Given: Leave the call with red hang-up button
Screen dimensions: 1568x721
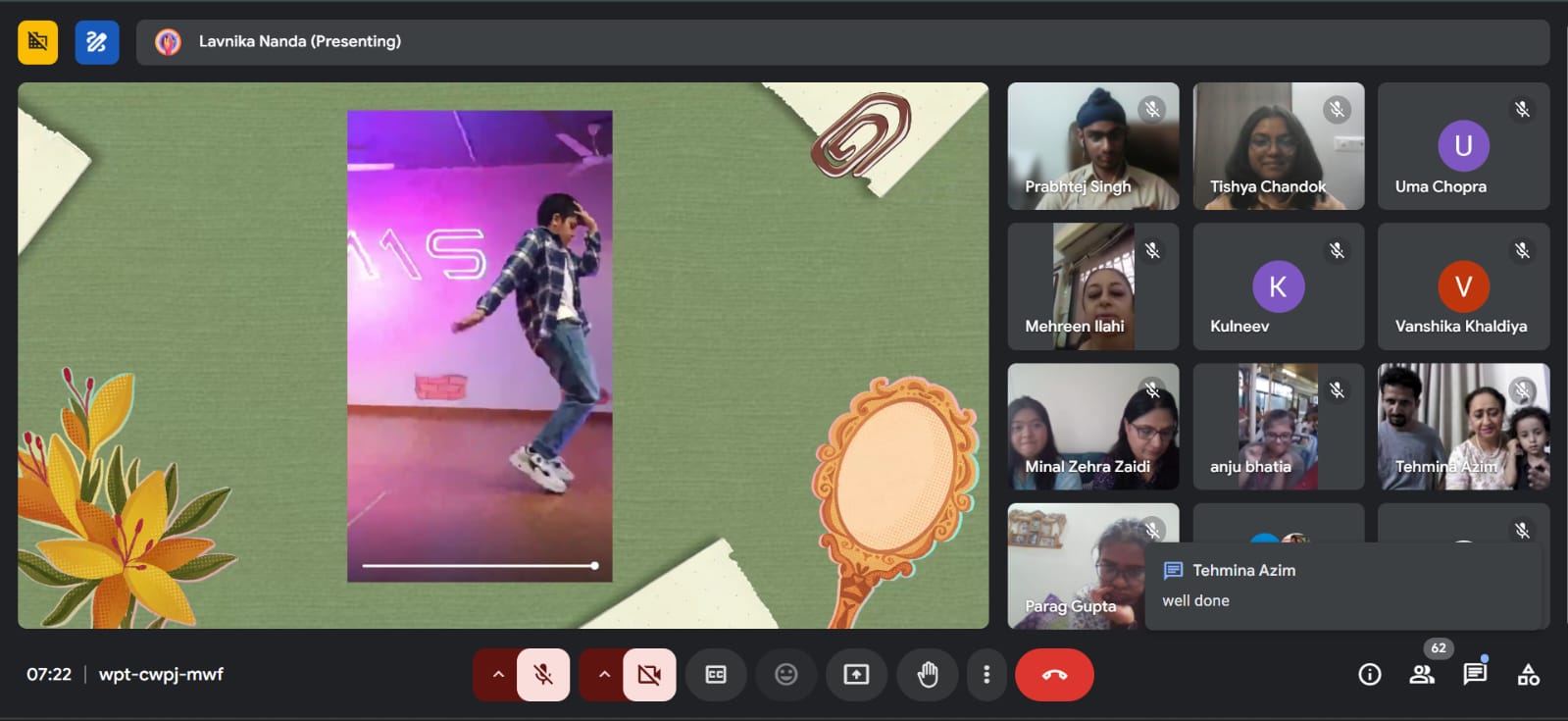Looking at the screenshot, I should coord(1054,675).
